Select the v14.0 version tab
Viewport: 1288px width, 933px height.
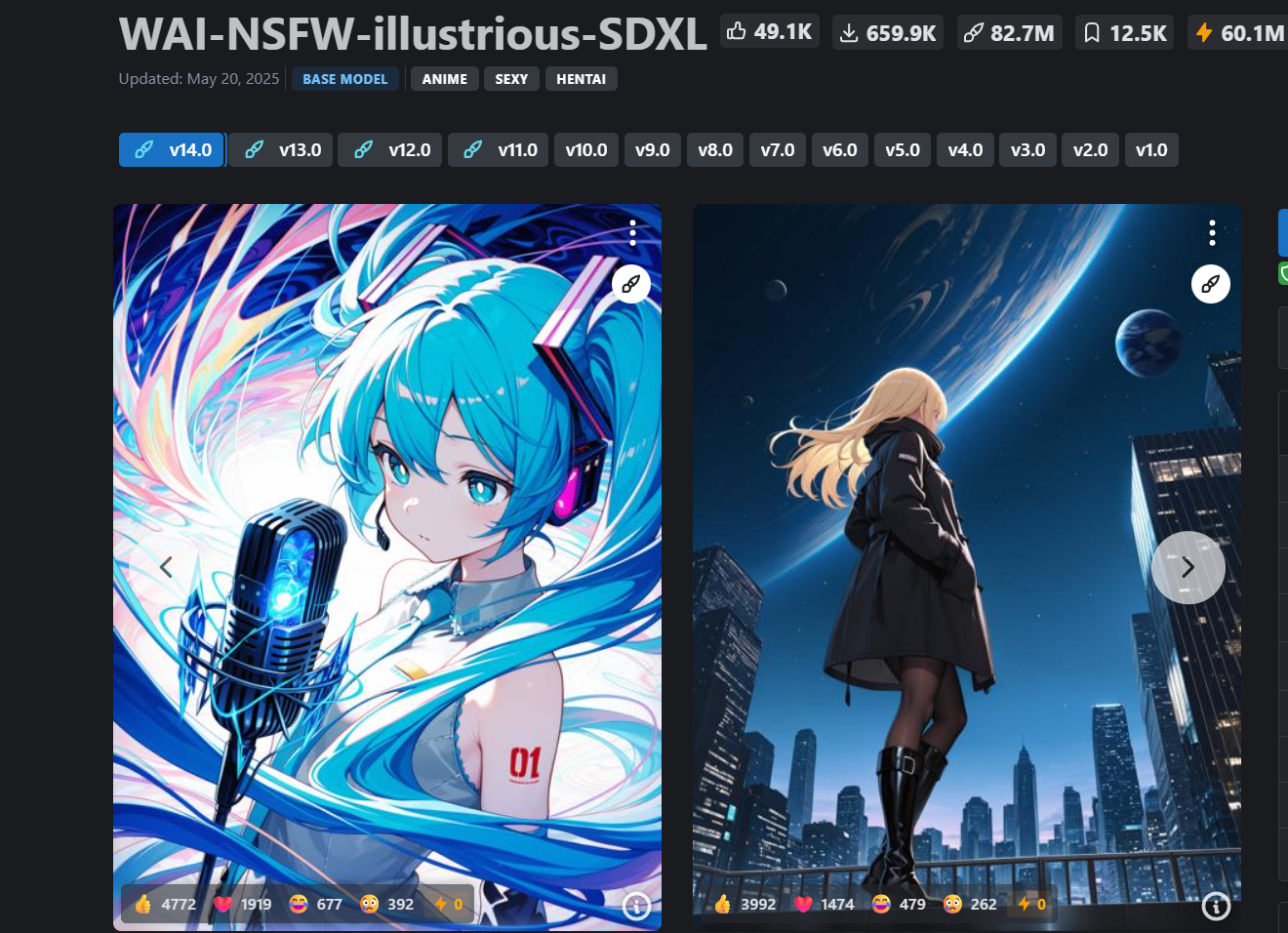point(173,150)
